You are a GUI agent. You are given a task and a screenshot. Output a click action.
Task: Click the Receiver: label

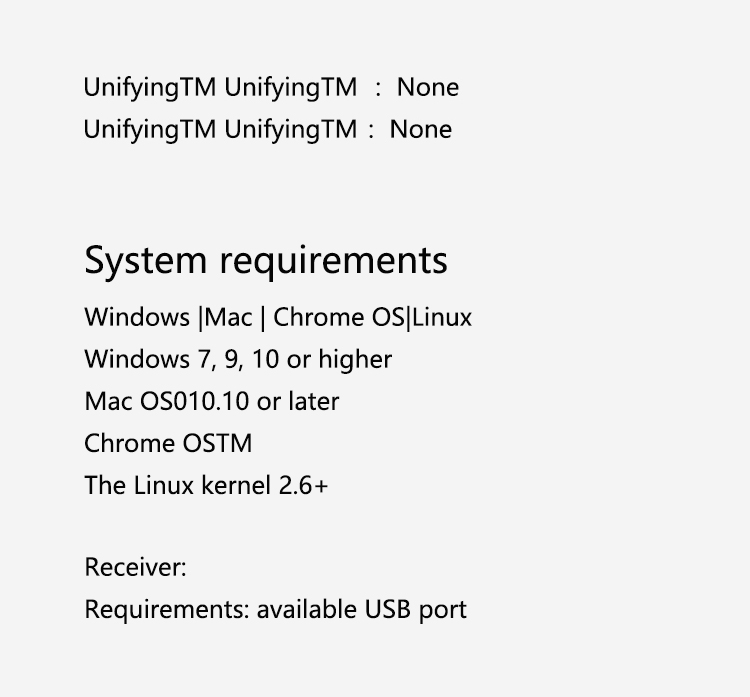coord(135,568)
